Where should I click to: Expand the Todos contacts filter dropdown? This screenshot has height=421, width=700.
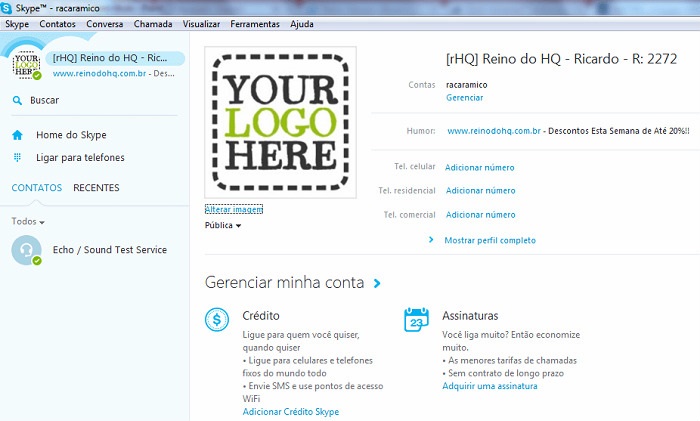click(x=28, y=221)
